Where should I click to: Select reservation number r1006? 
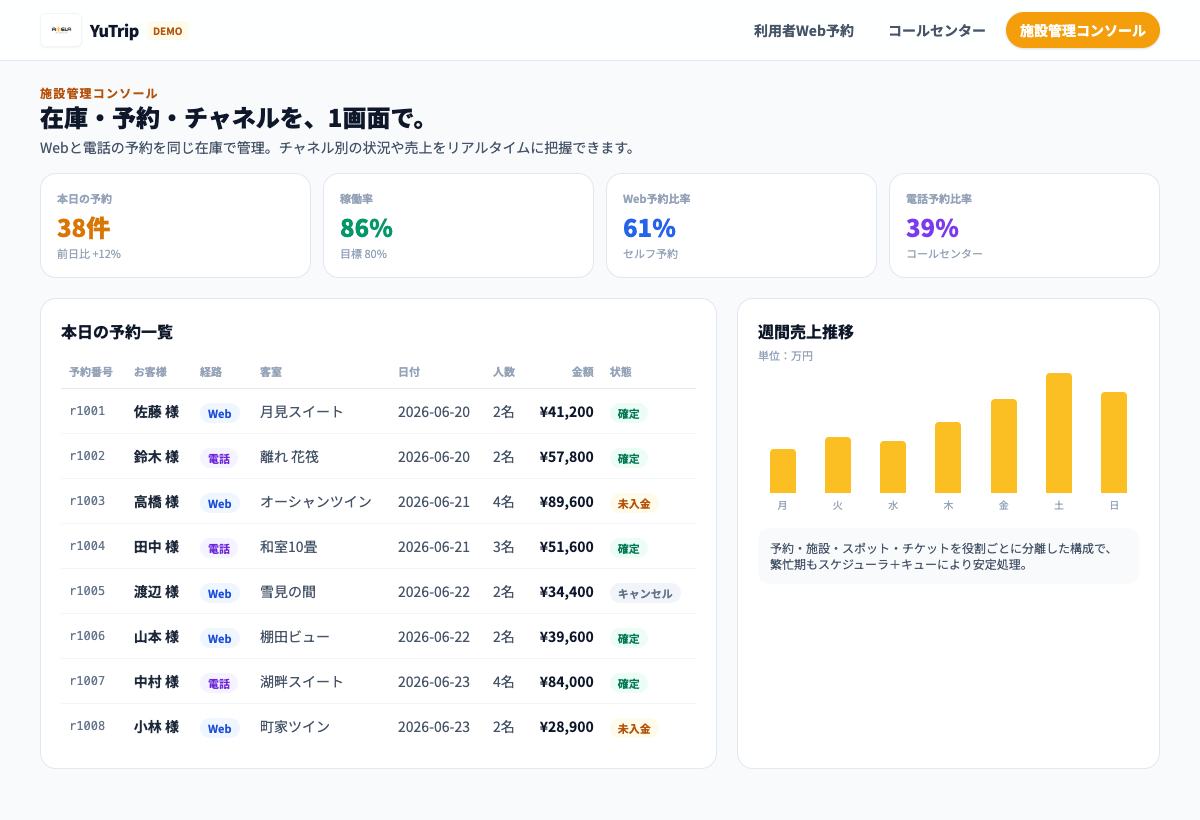(x=87, y=636)
